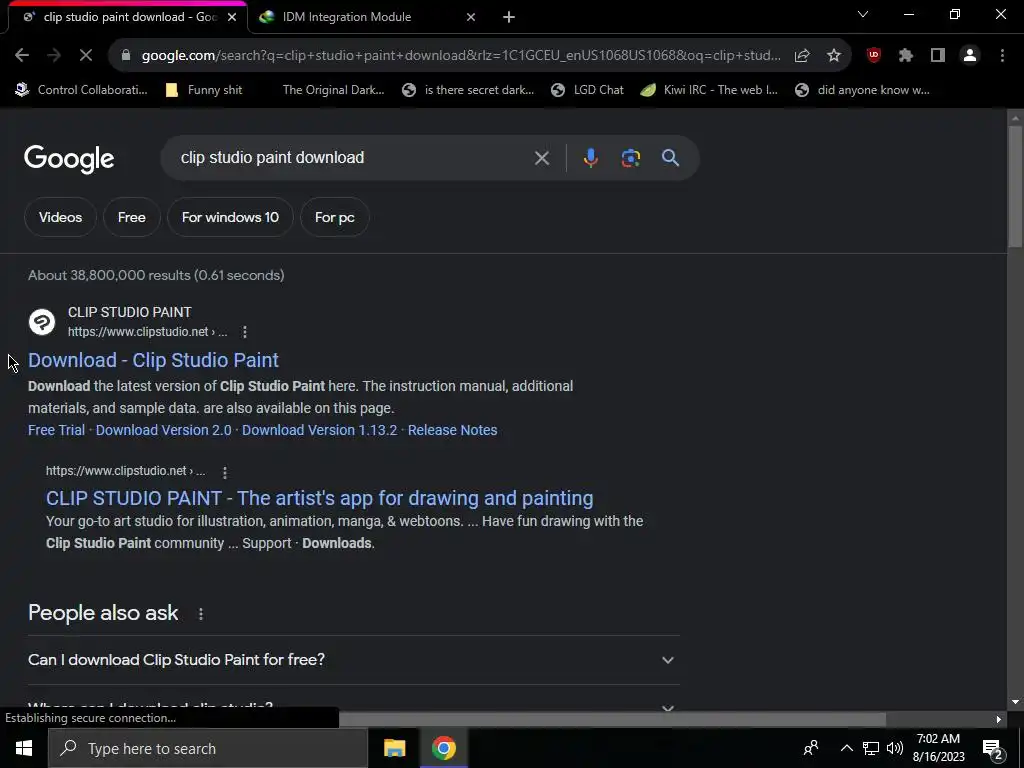Open the Free Trial sitelink
This screenshot has height=768, width=1024.
56,430
